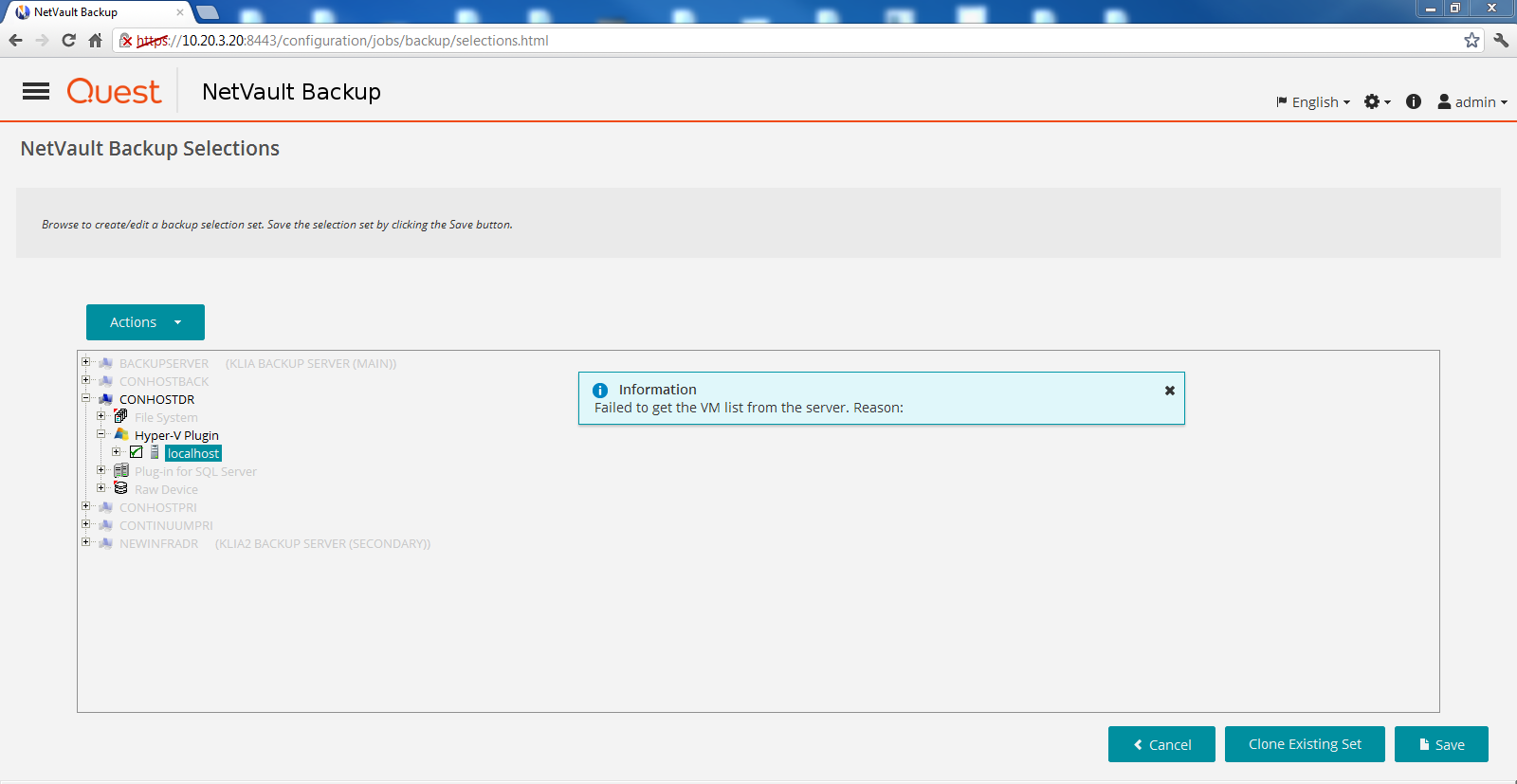This screenshot has width=1517, height=784.
Task: Open a new browser tab
Action: tap(208, 12)
